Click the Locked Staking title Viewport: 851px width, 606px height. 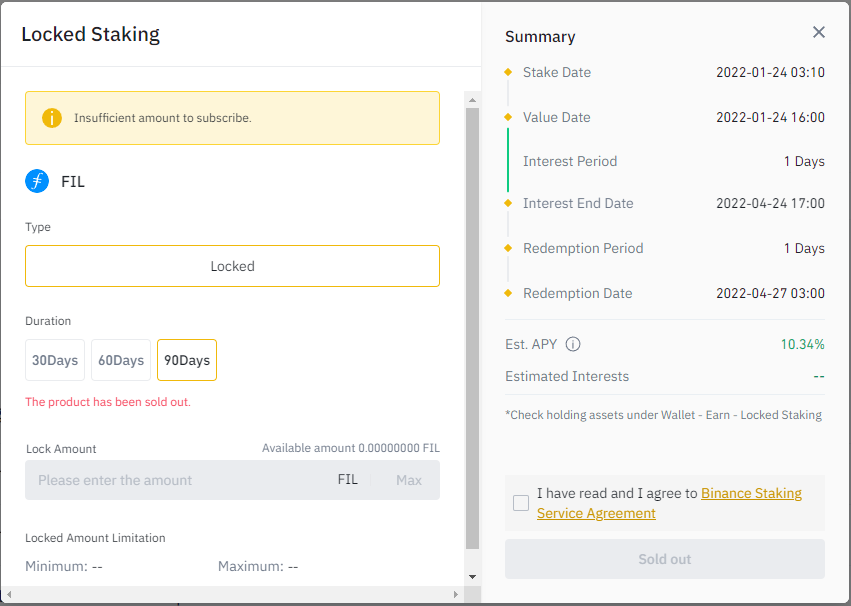(x=91, y=34)
